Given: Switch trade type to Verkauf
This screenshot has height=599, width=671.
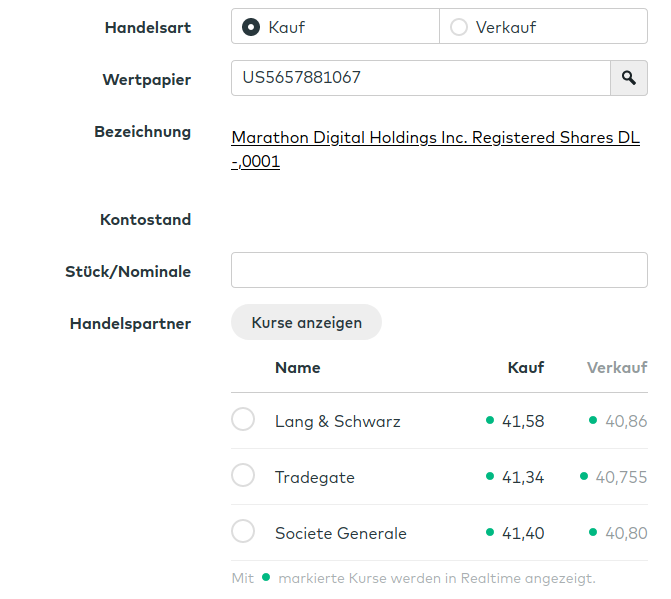Looking at the screenshot, I should coord(459,27).
